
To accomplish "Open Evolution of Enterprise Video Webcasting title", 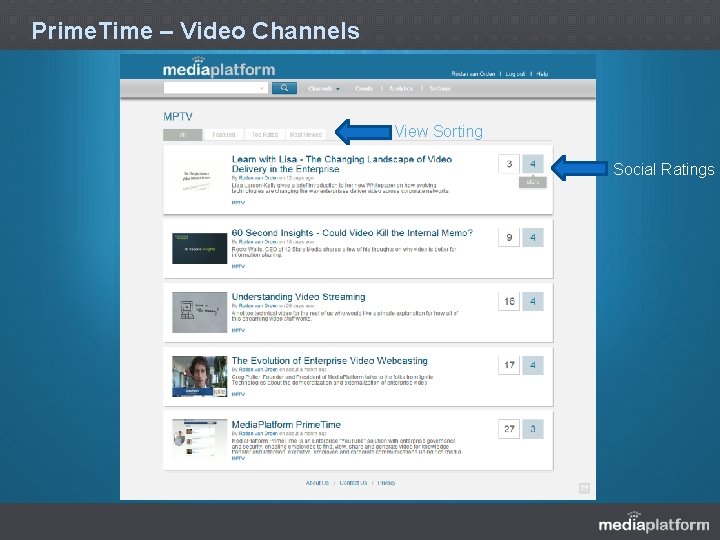I will tap(329, 360).
